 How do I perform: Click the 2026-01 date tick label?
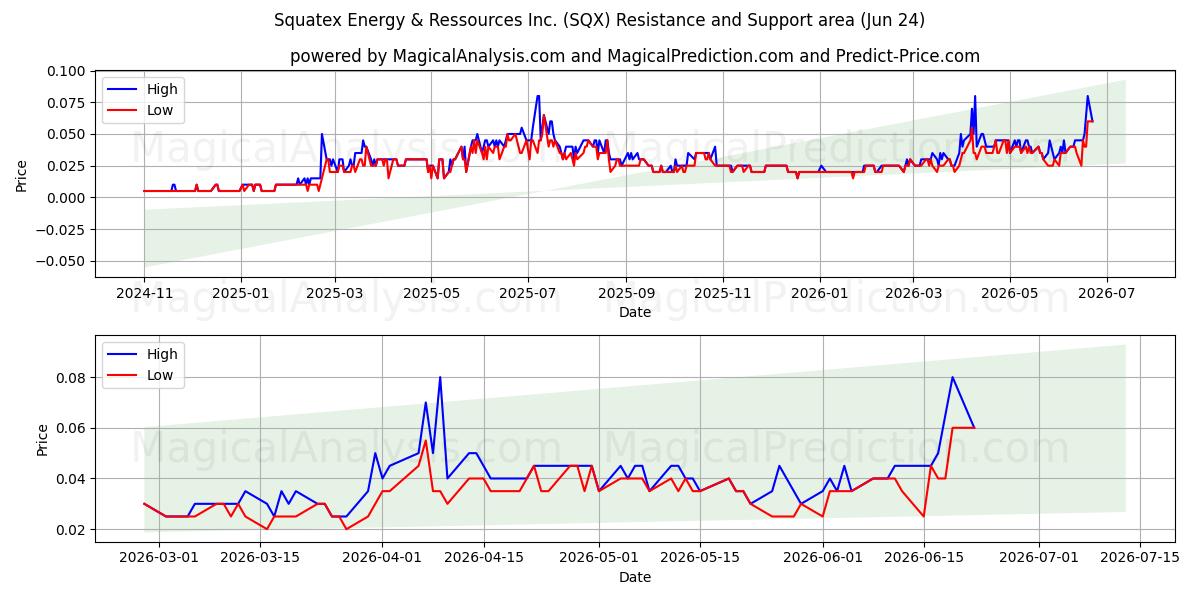tap(819, 294)
